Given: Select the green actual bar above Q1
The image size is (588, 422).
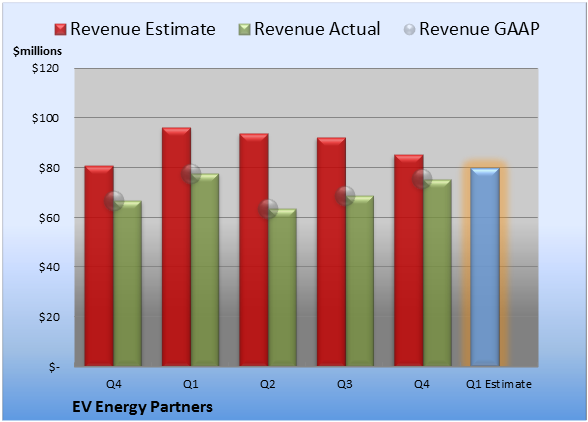Looking at the screenshot, I should (205, 270).
